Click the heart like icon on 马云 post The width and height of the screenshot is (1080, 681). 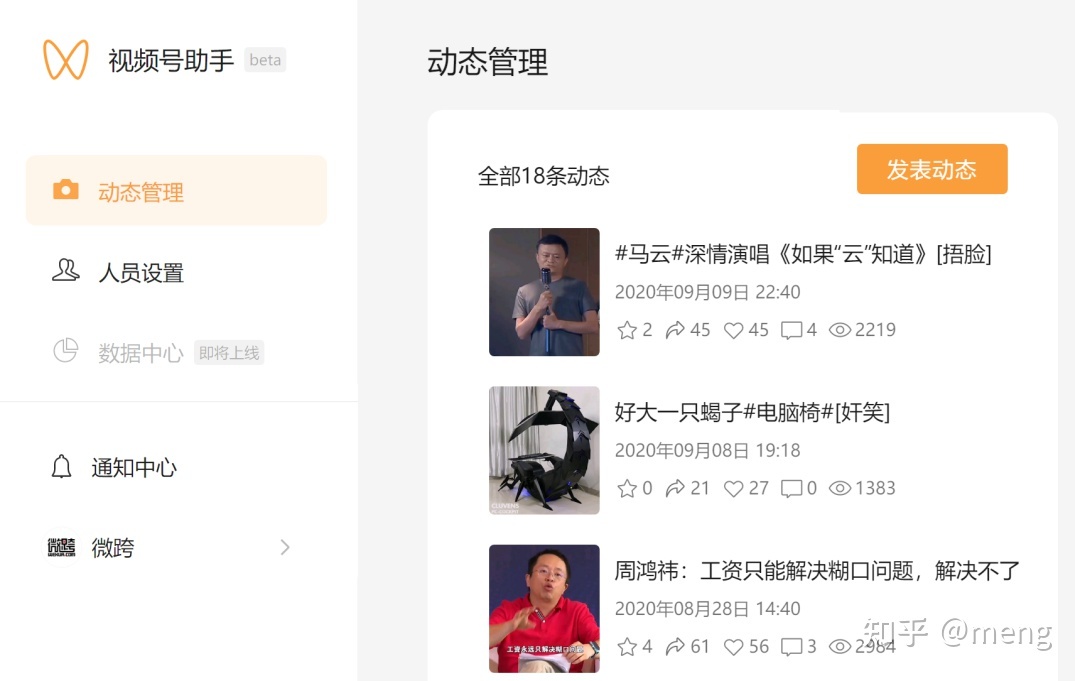click(734, 330)
